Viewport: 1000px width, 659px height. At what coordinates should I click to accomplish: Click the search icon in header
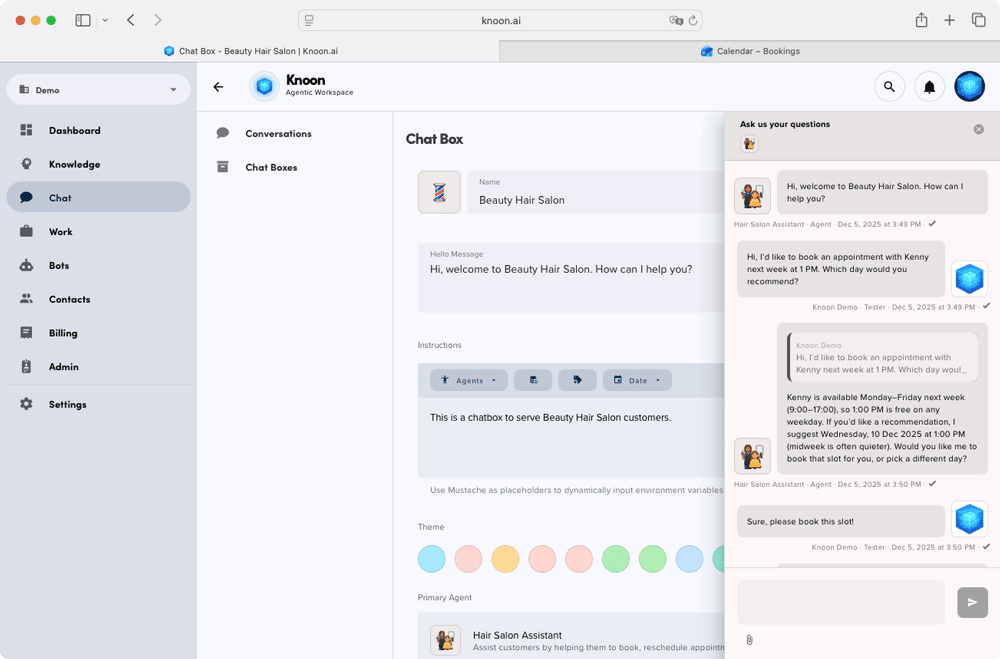point(889,87)
